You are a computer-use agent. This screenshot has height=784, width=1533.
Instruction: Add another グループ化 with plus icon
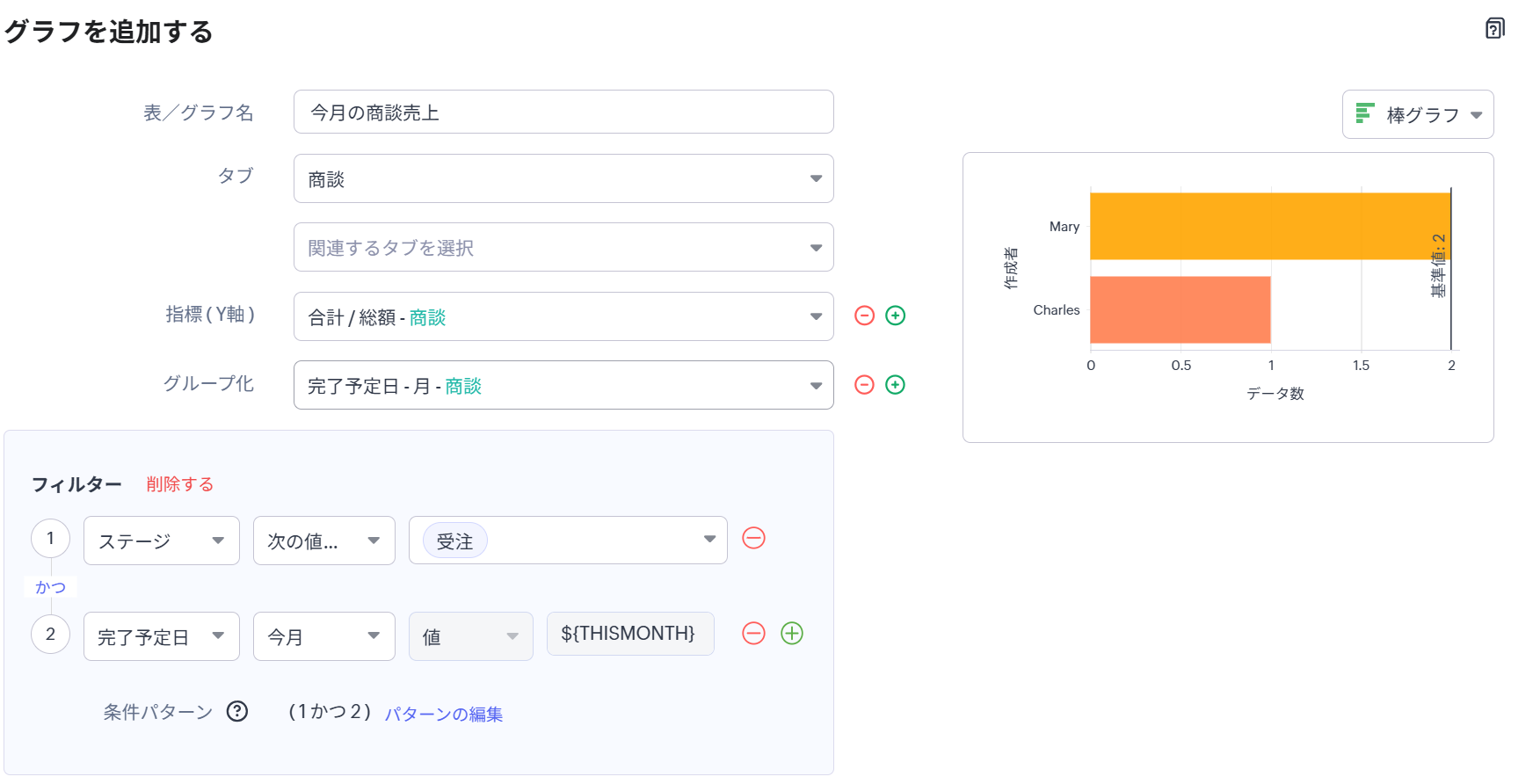[895, 385]
